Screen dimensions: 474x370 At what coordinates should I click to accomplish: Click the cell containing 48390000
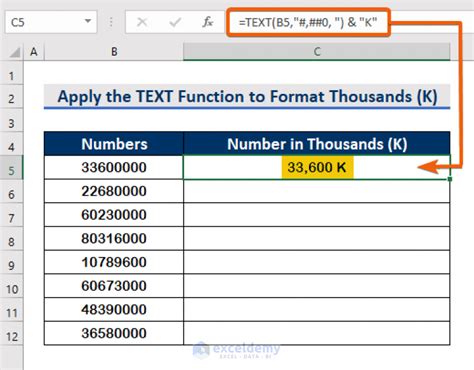pos(114,309)
